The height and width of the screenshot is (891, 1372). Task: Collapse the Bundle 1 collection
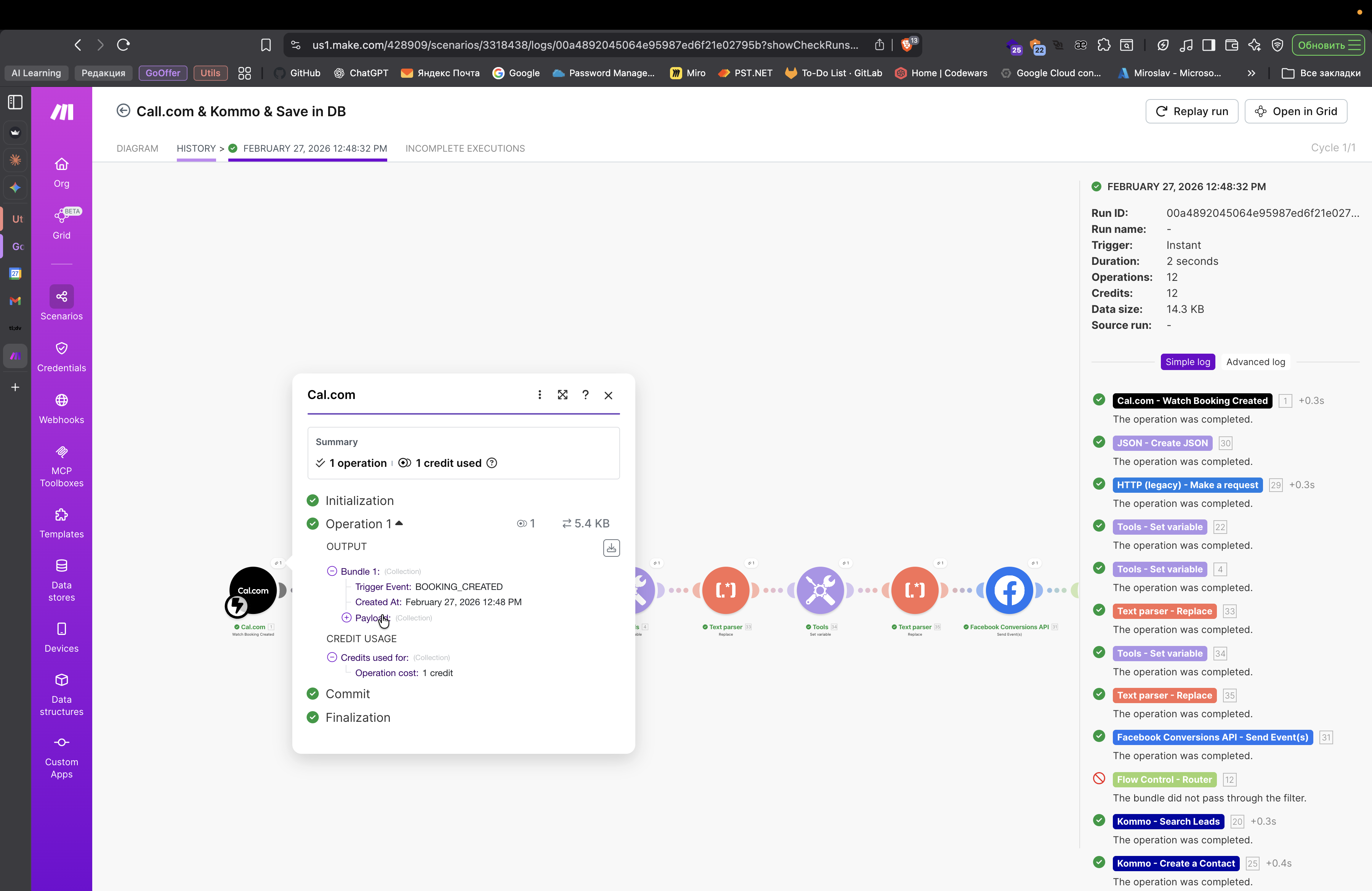pos(332,571)
